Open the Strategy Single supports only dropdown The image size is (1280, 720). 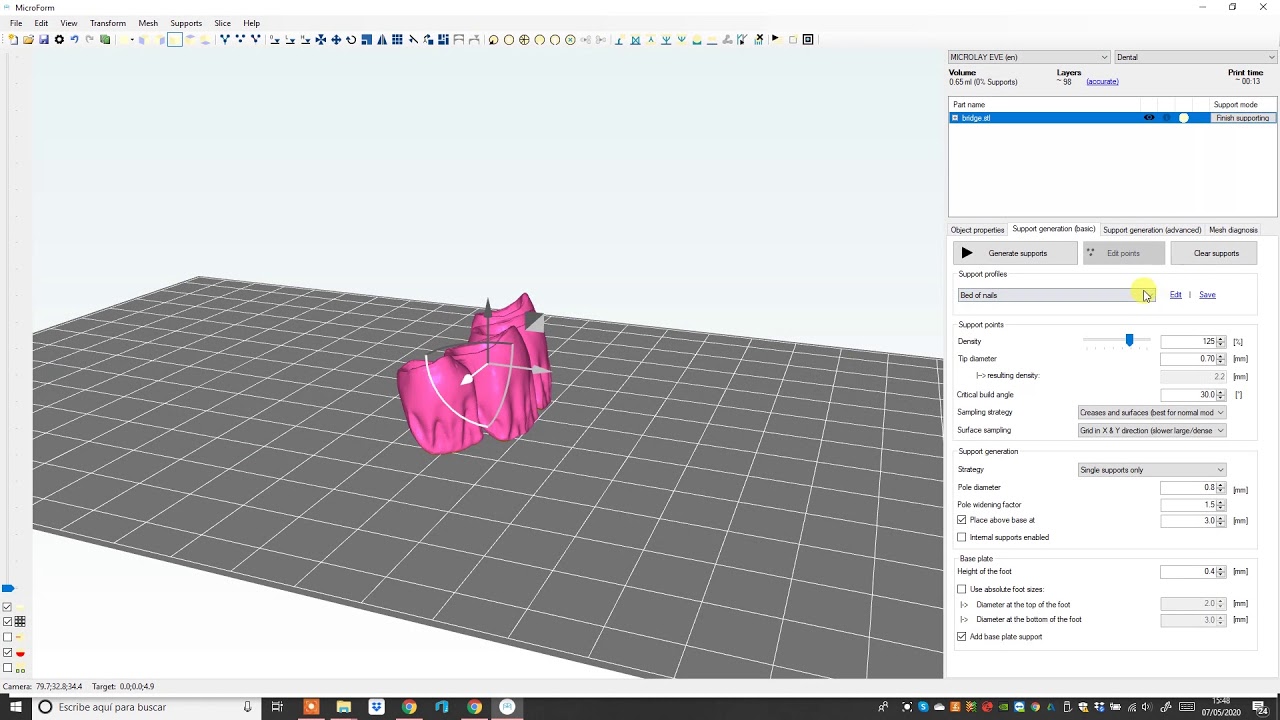[x=1151, y=470]
